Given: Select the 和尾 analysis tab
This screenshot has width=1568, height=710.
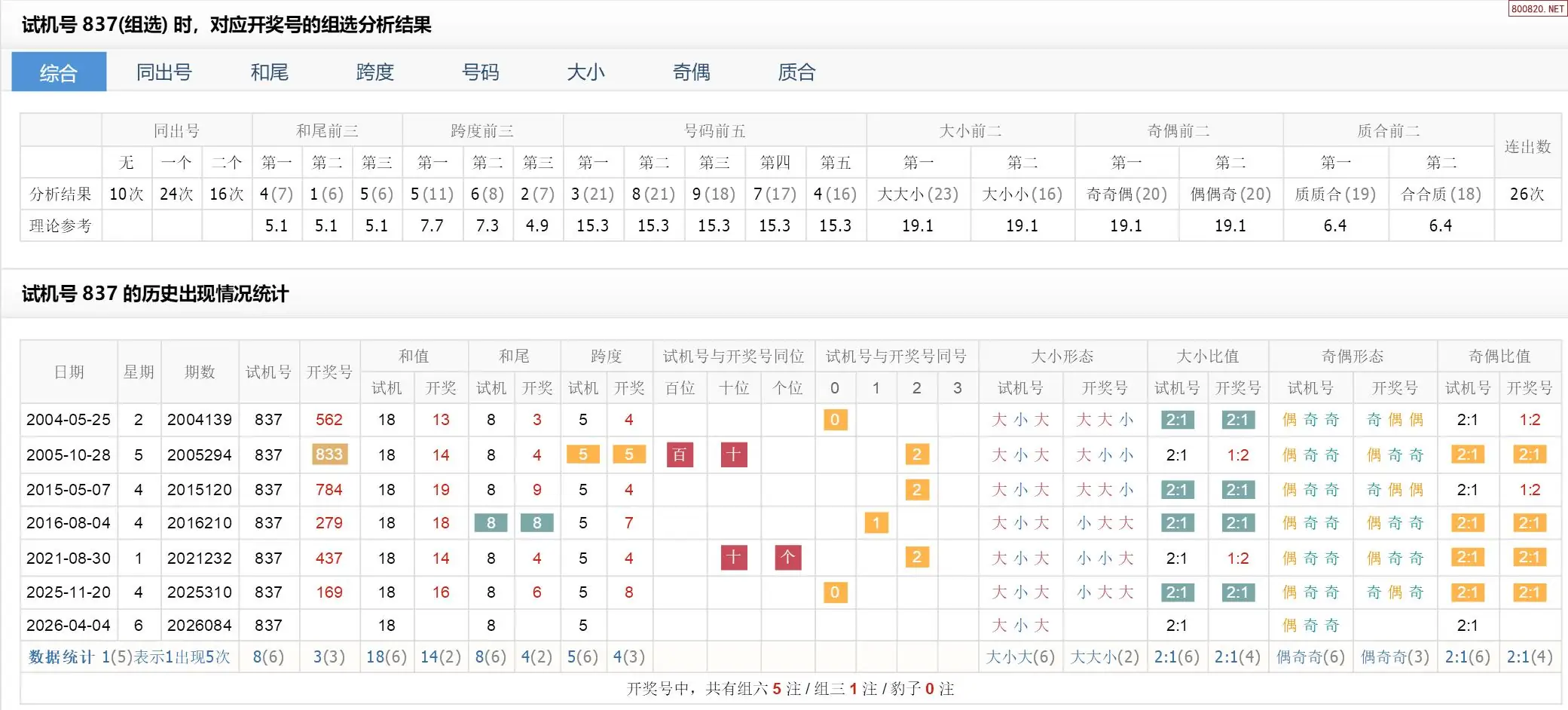Looking at the screenshot, I should tap(269, 72).
